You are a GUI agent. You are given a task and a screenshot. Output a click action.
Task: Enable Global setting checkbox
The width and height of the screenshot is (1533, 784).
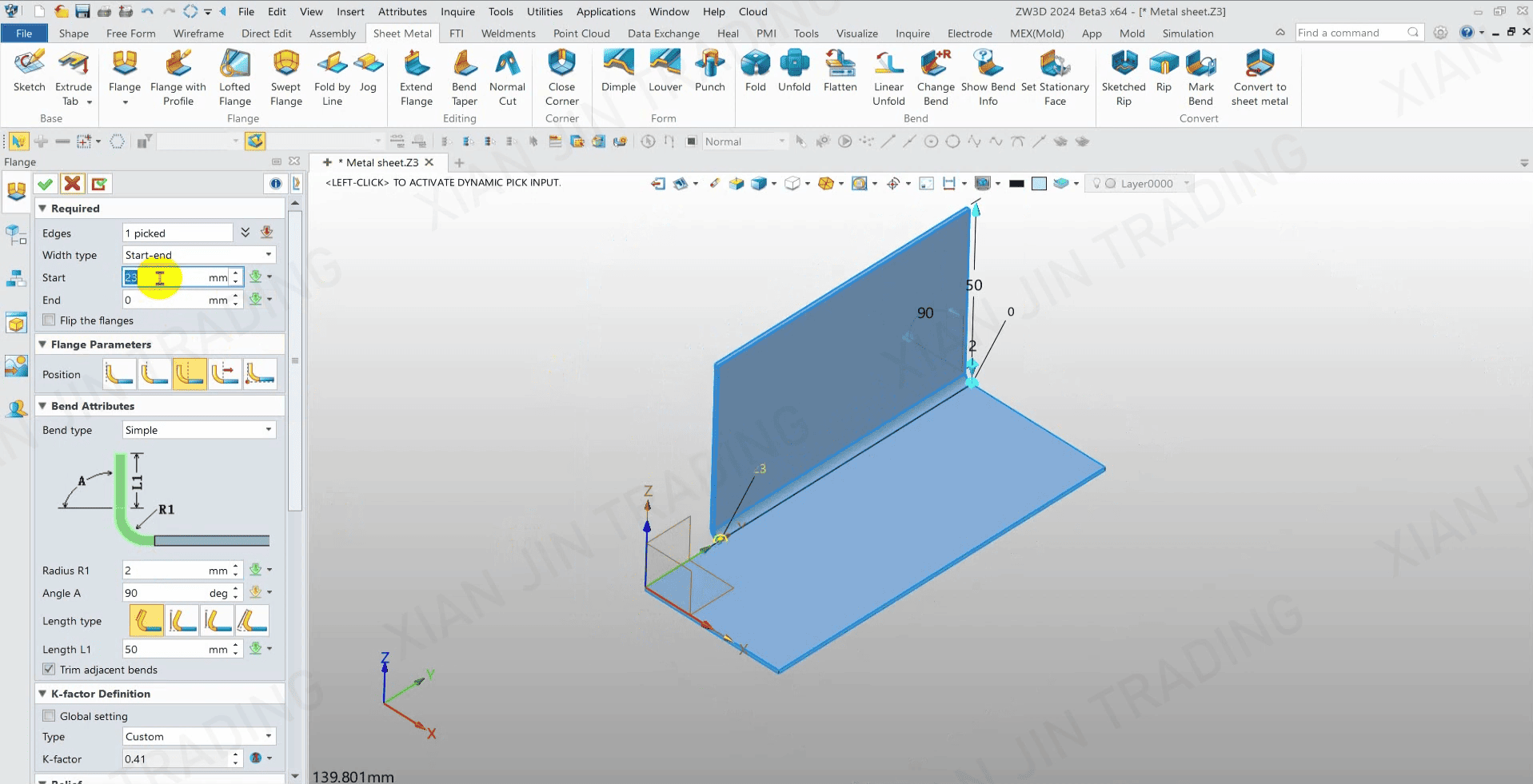tap(50, 716)
